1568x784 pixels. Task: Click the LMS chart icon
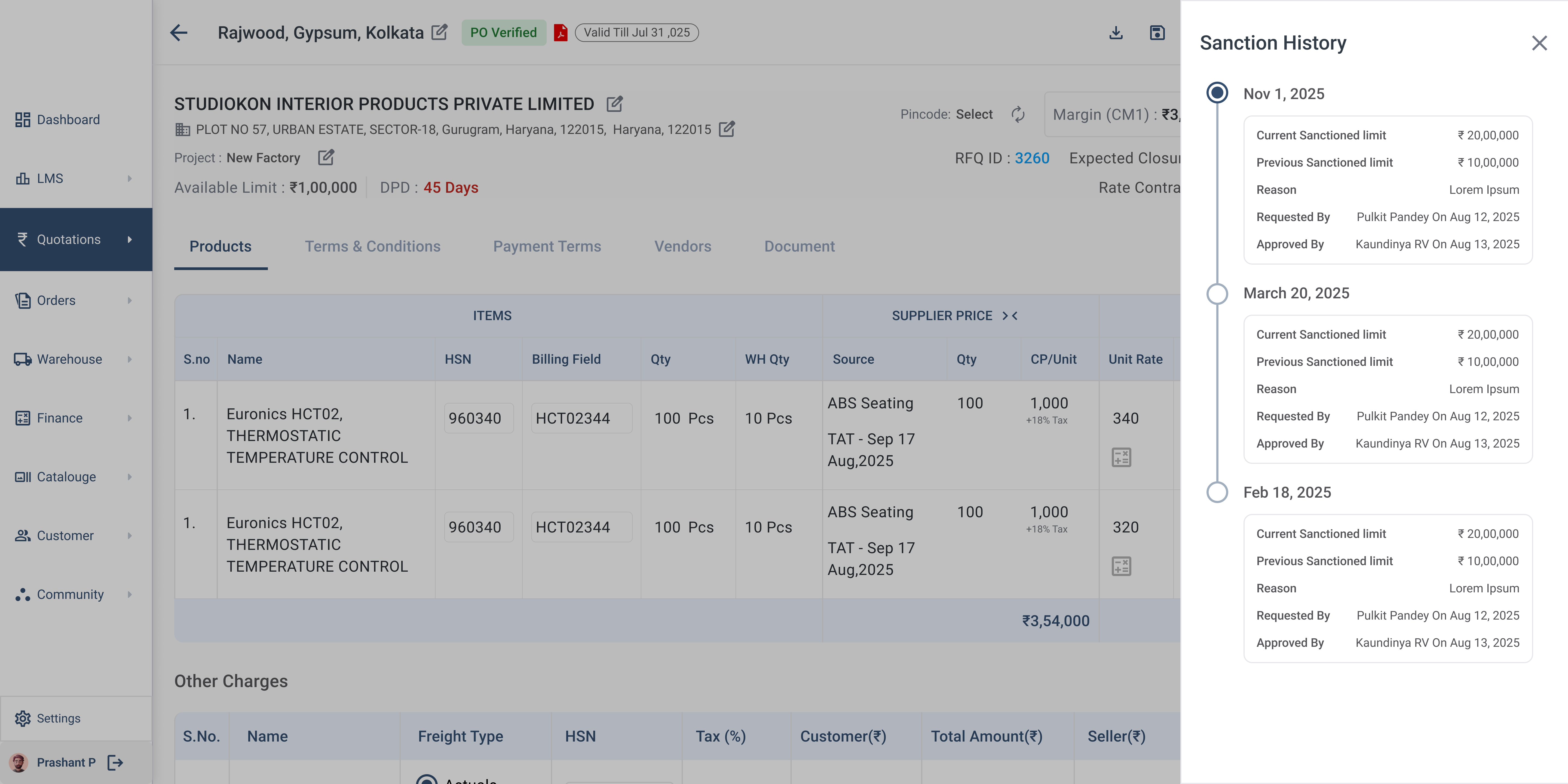pos(23,178)
